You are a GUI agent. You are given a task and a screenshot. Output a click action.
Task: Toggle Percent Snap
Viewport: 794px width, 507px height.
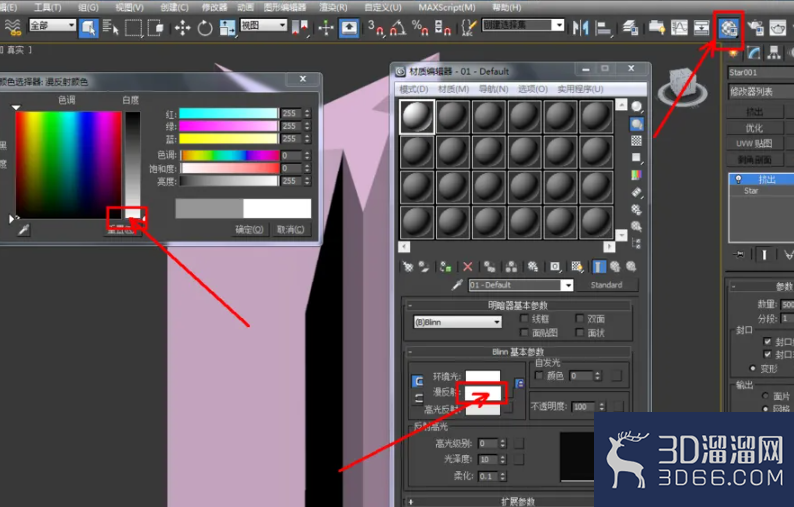(420, 27)
